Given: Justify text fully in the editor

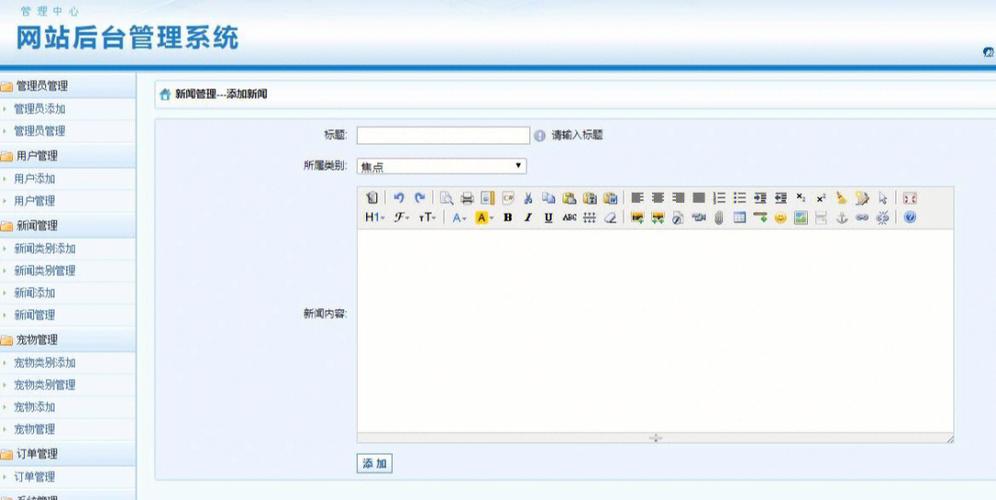Looking at the screenshot, I should point(699,198).
